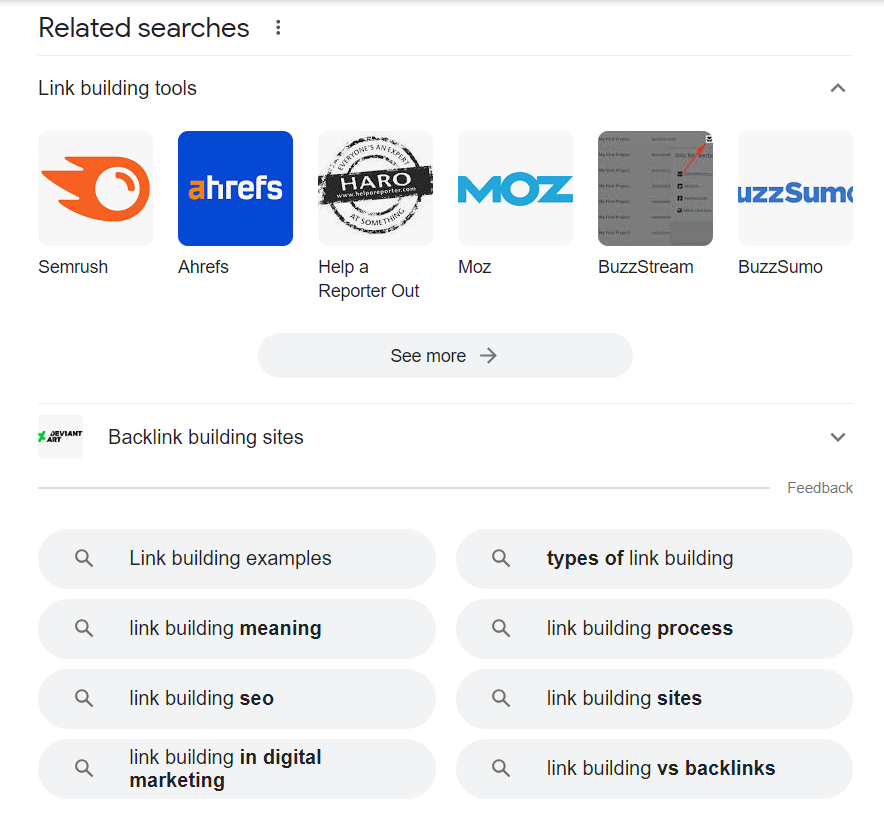Screen dimensions: 884x814
Task: Select the Help a Reporter Out logo
Action: tap(375, 189)
